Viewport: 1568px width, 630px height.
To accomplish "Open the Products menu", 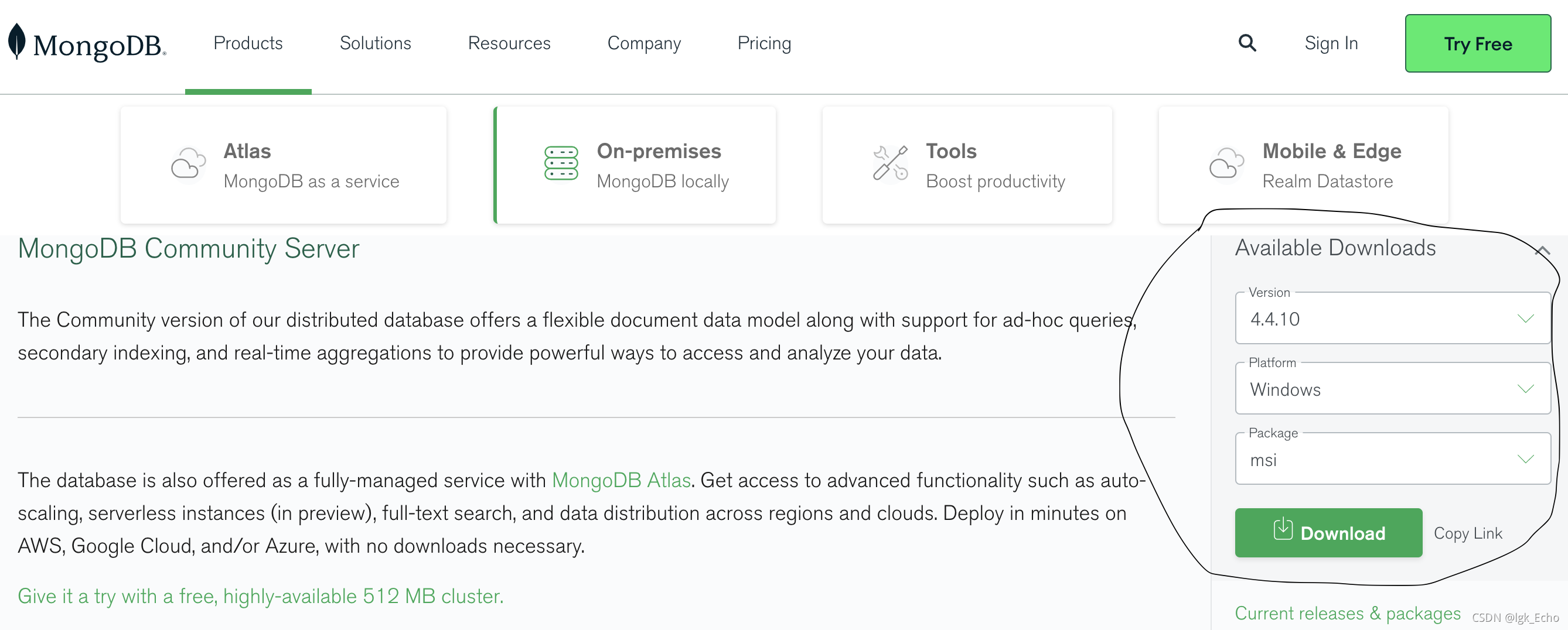I will (x=248, y=43).
